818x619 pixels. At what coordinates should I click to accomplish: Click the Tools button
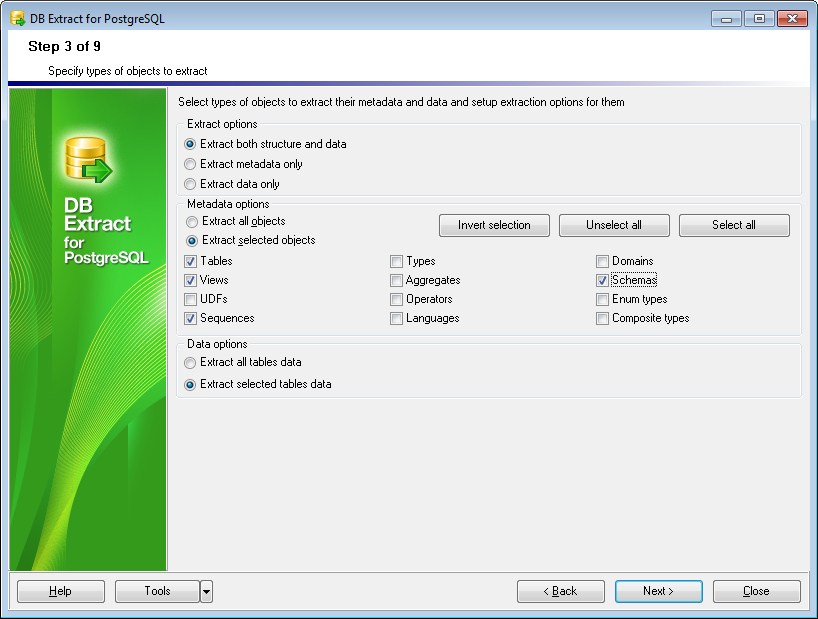point(157,591)
